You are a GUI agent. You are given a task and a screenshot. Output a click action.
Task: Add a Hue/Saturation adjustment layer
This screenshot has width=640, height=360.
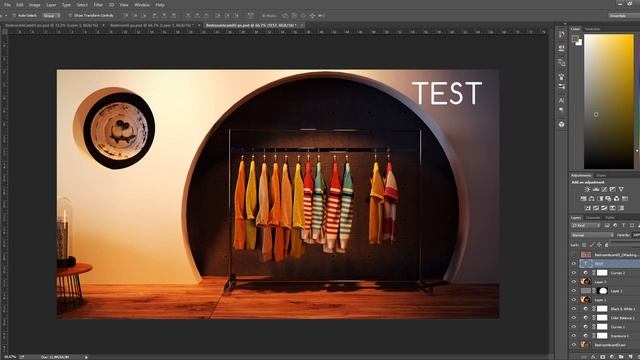583,199
